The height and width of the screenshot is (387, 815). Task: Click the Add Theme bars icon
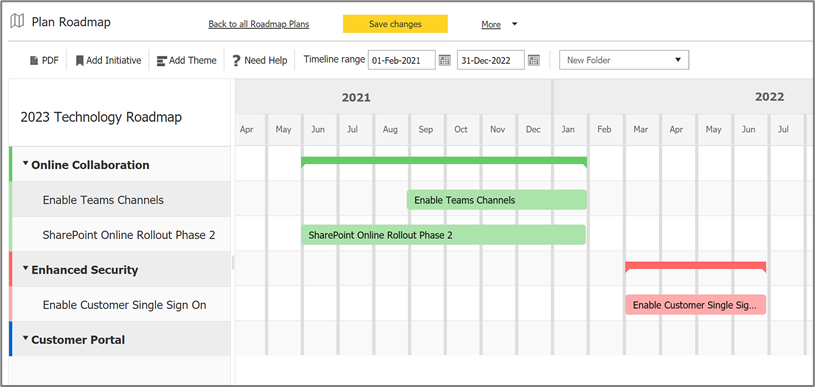(162, 61)
